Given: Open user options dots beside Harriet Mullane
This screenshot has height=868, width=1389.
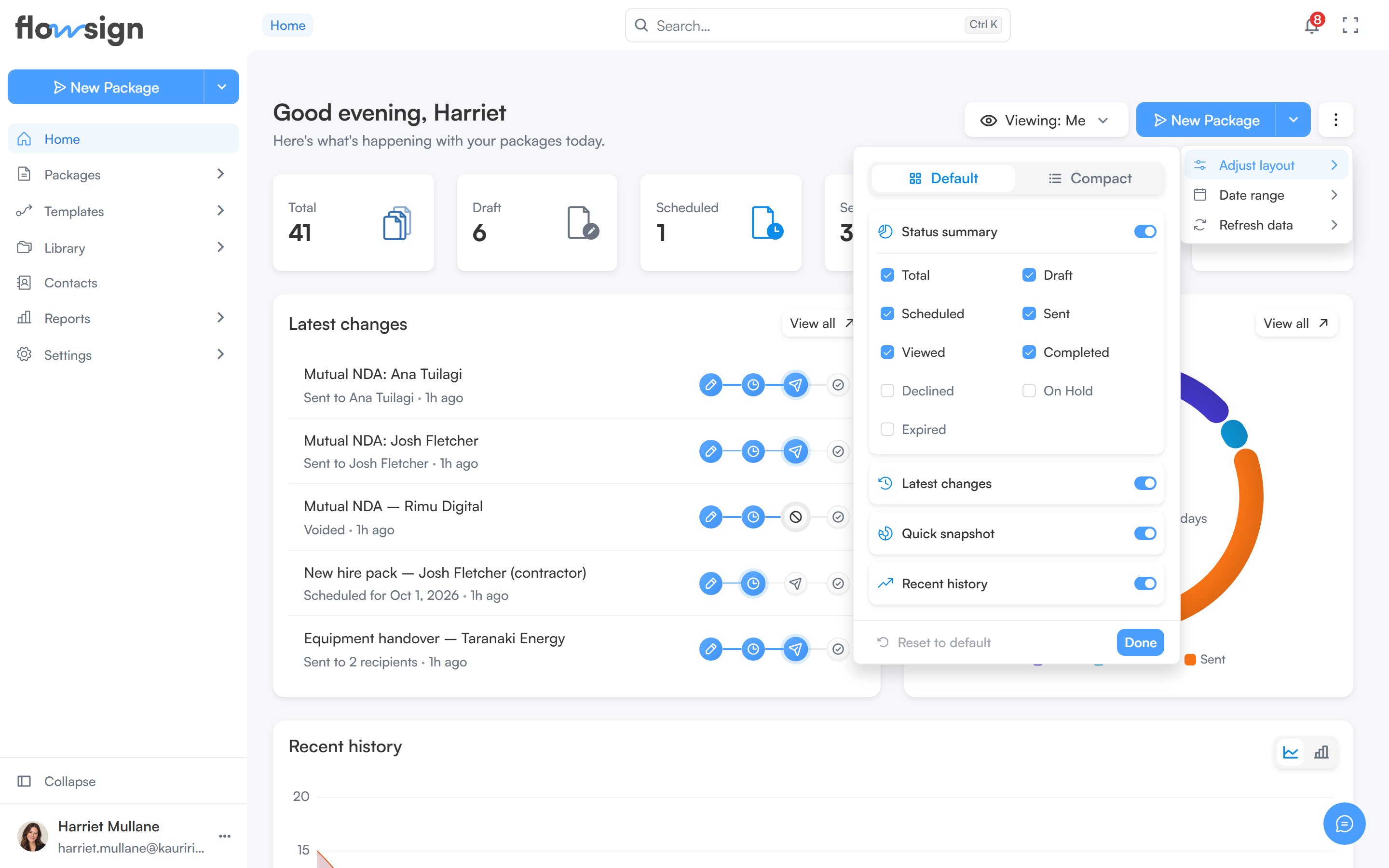Looking at the screenshot, I should pos(225,836).
